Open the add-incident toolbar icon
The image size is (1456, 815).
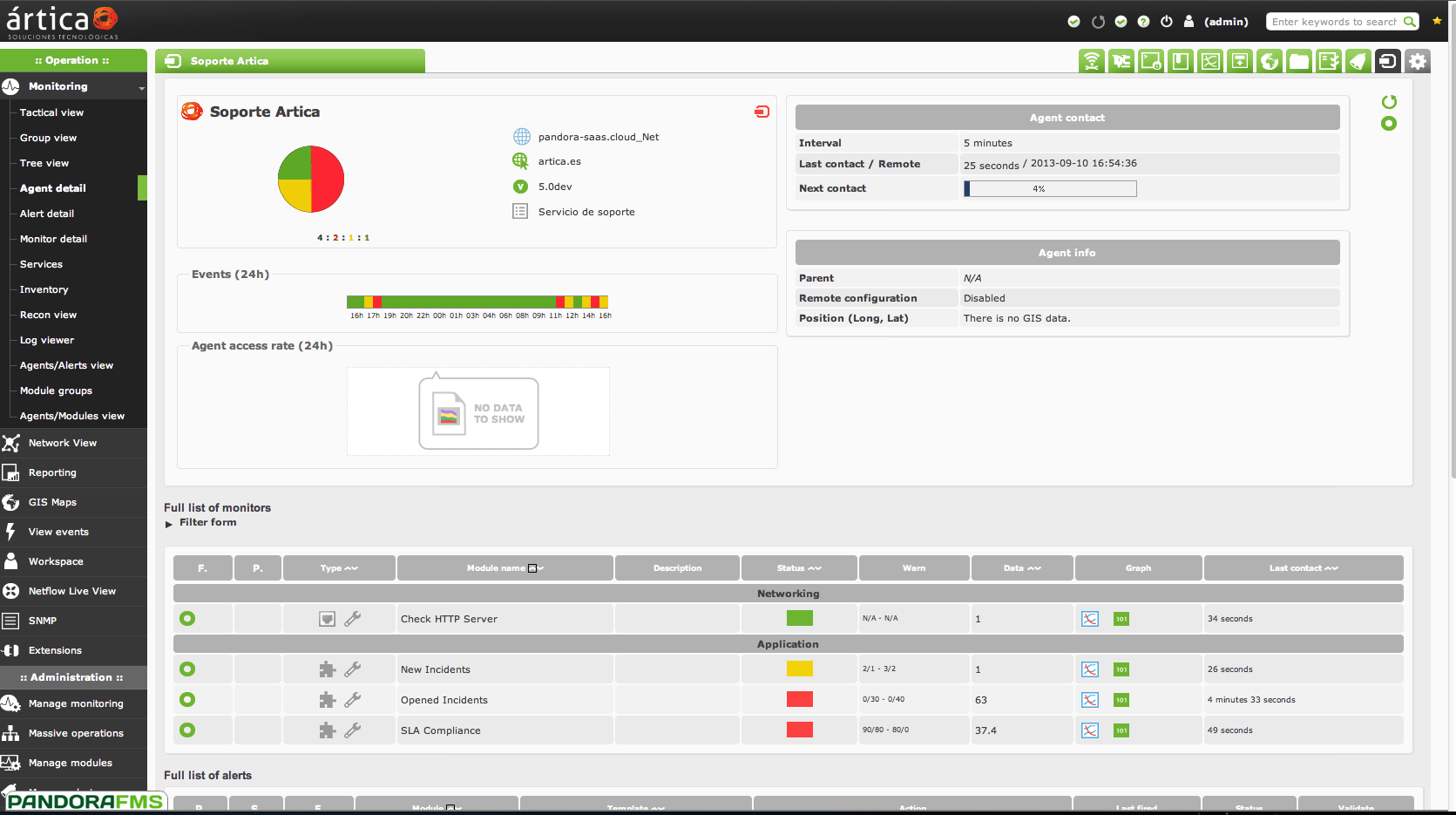click(1240, 61)
